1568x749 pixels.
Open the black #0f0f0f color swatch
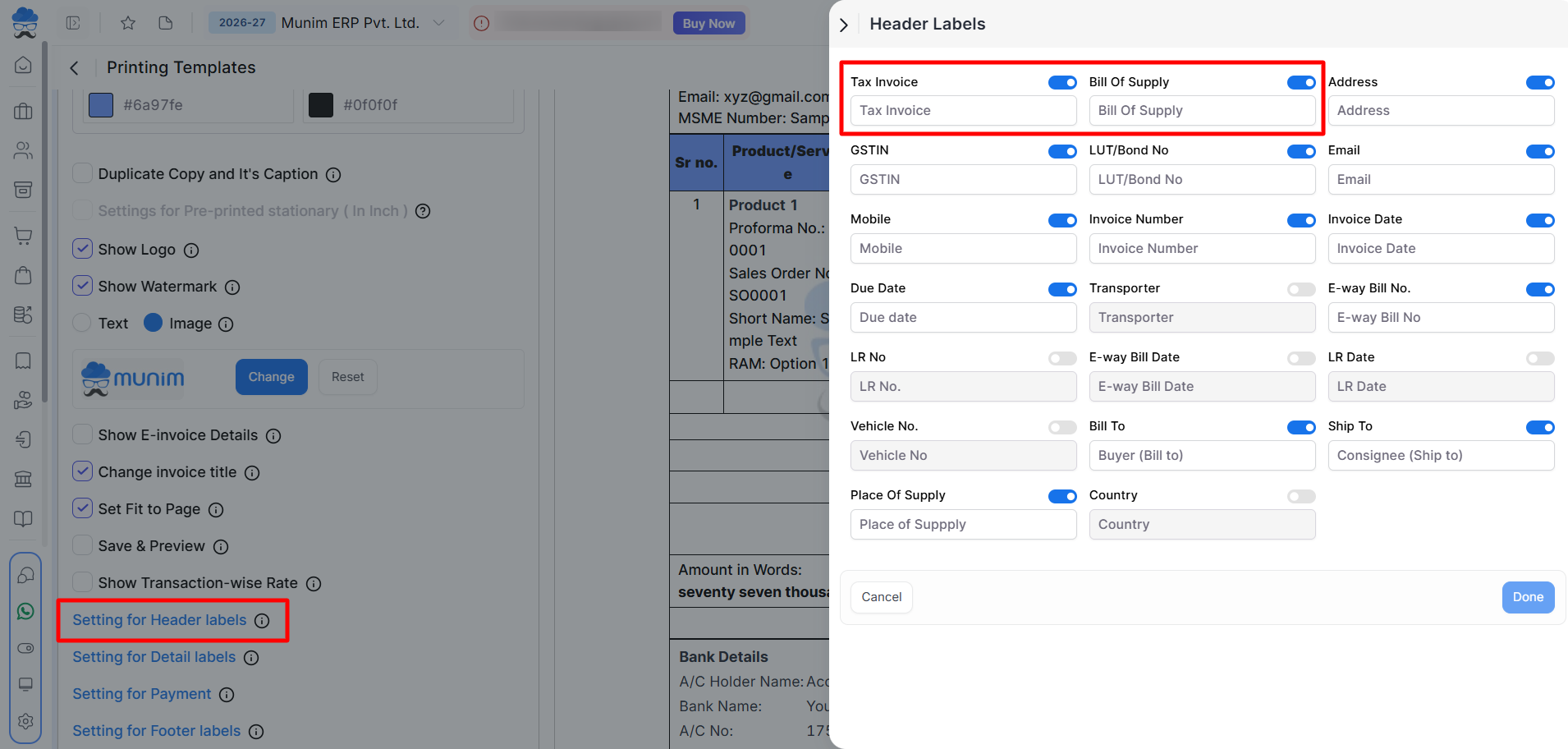click(x=321, y=105)
